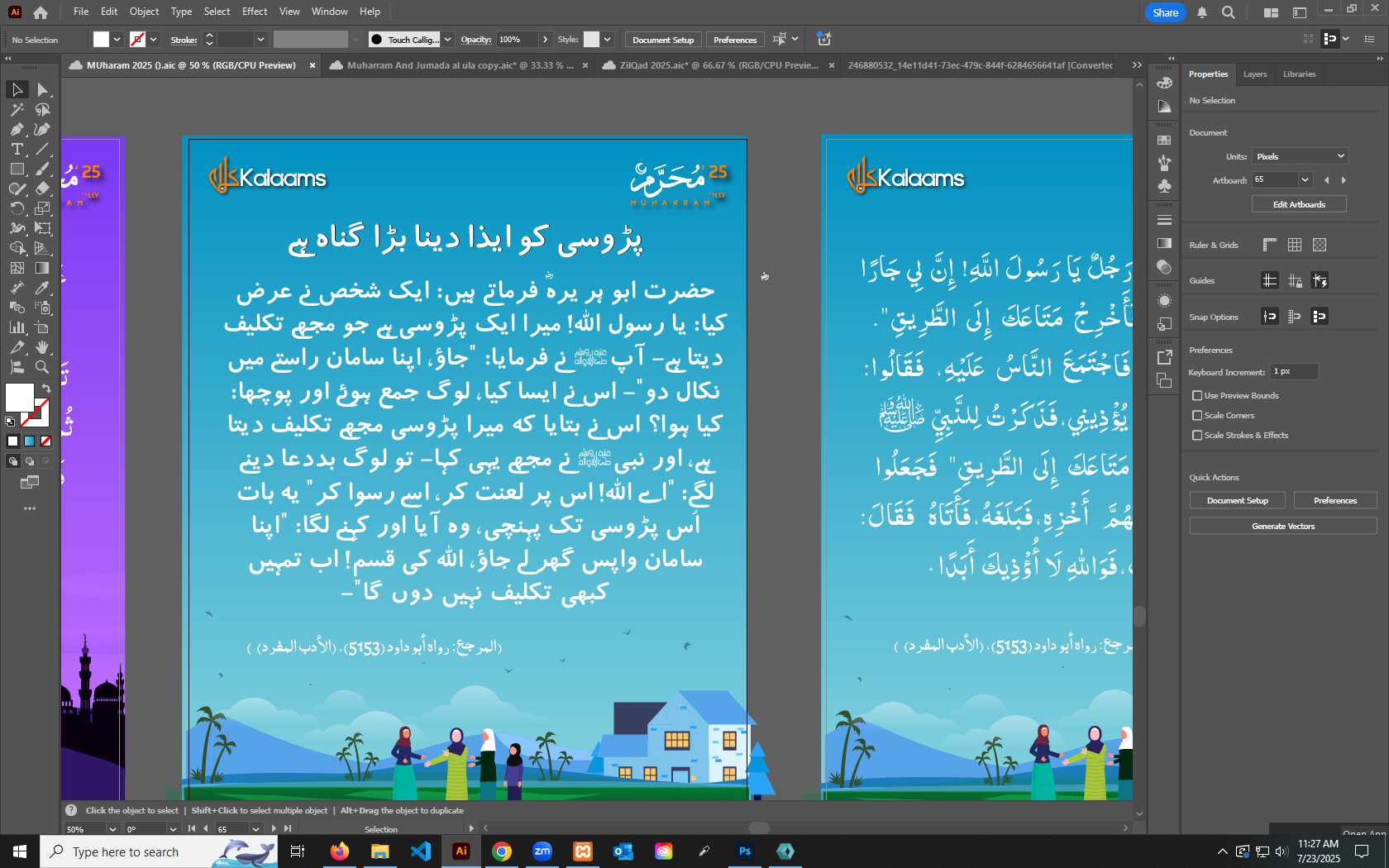Screen dimensions: 1389x868
Task: Switch to the Layers panel tab
Action: [1254, 74]
